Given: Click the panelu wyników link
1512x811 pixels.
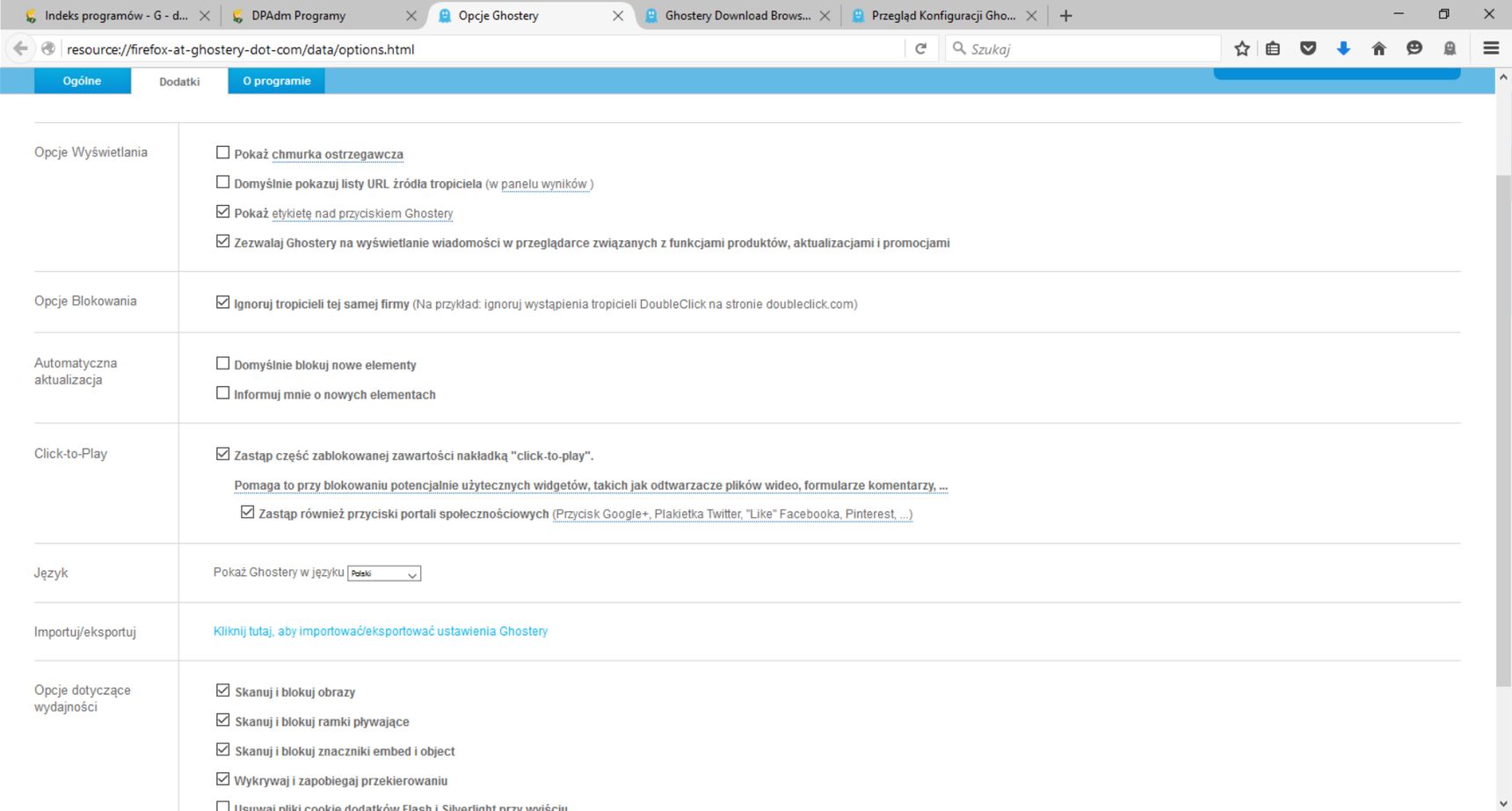Looking at the screenshot, I should [x=544, y=185].
